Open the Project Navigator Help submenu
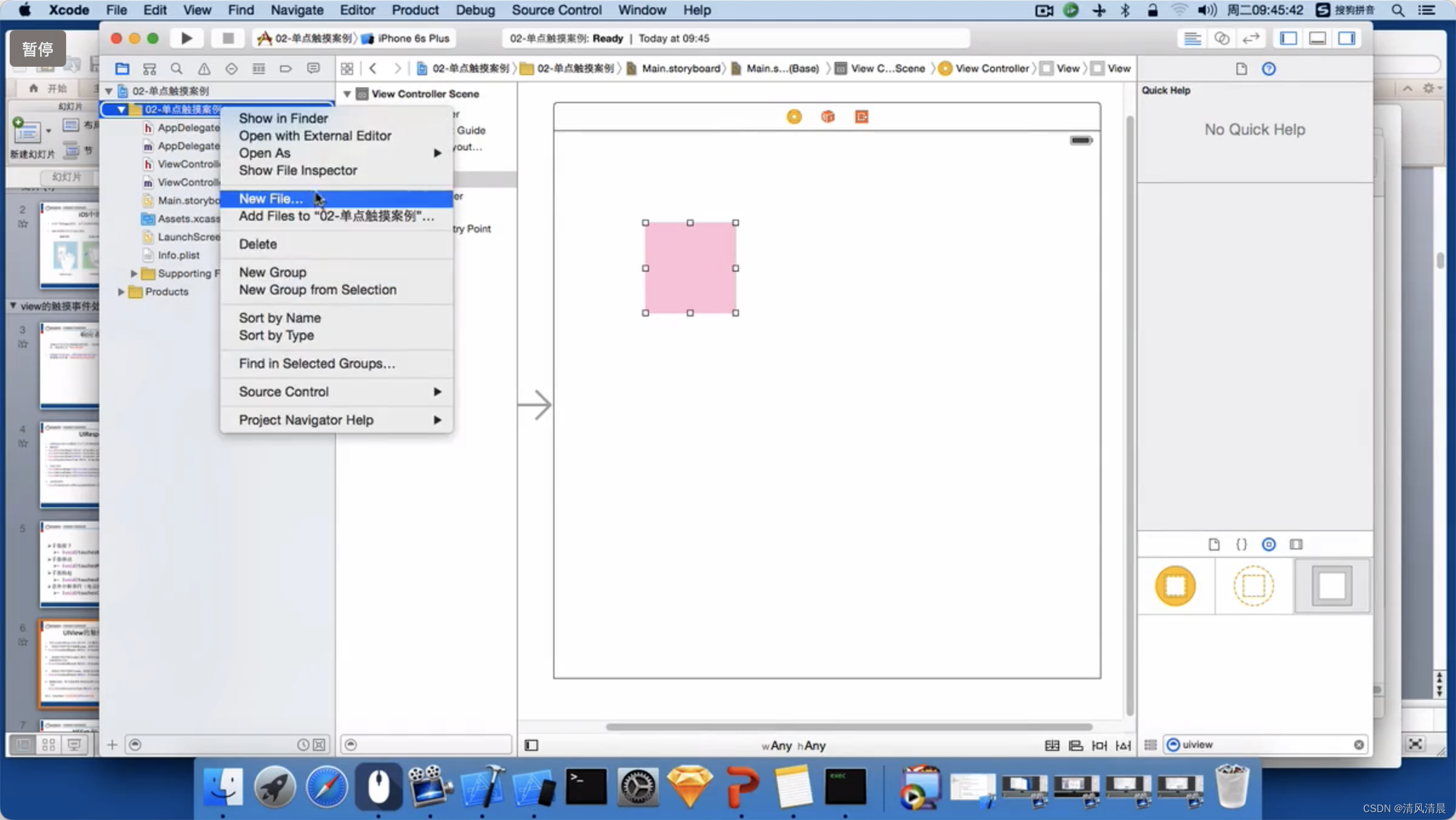Viewport: 1456px width, 820px height. point(337,420)
